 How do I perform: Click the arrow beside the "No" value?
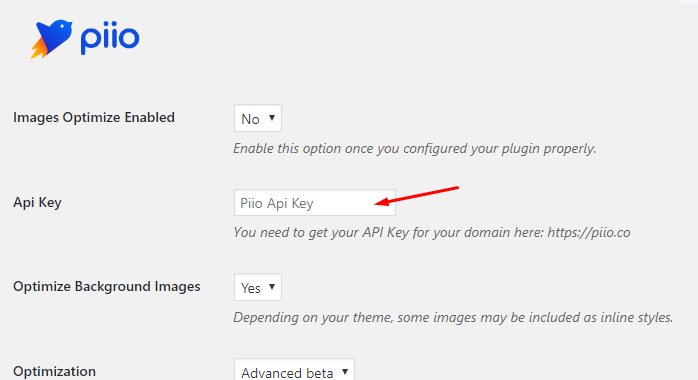(272, 118)
